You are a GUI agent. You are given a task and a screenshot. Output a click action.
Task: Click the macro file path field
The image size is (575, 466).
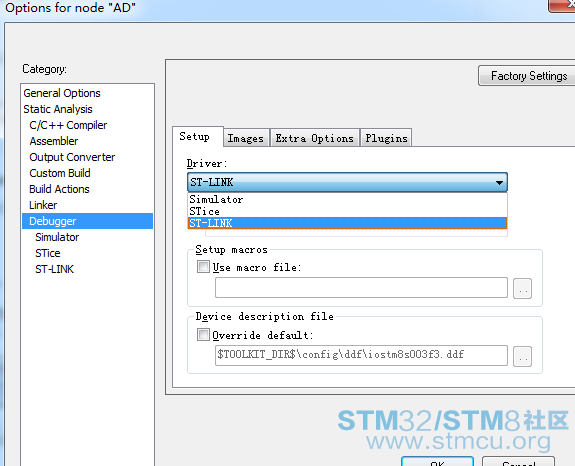click(x=361, y=288)
